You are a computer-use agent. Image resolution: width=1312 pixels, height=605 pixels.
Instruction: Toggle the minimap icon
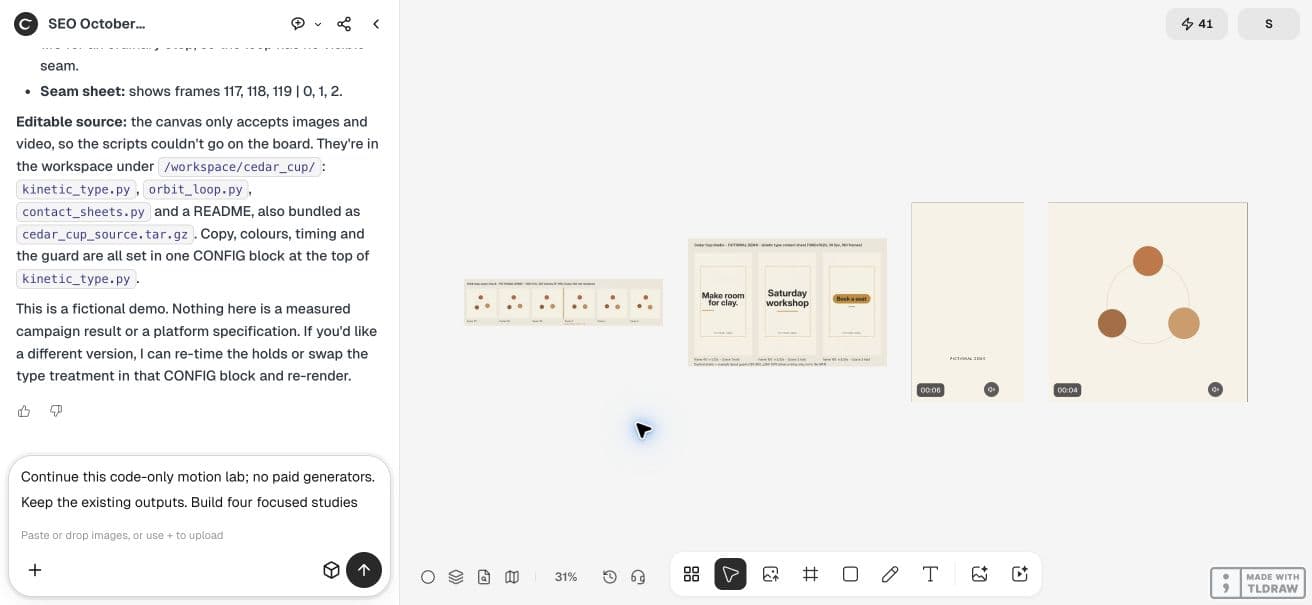(512, 577)
